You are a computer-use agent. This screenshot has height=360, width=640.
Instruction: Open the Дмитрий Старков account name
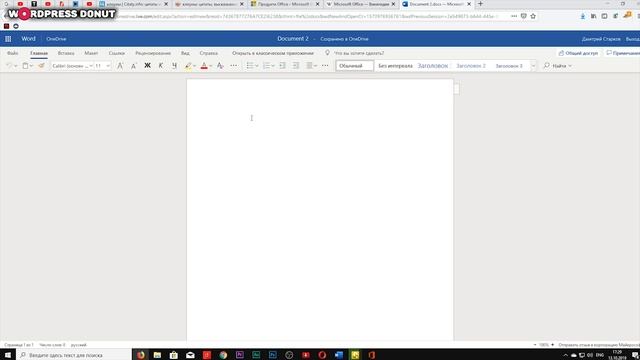tap(601, 39)
